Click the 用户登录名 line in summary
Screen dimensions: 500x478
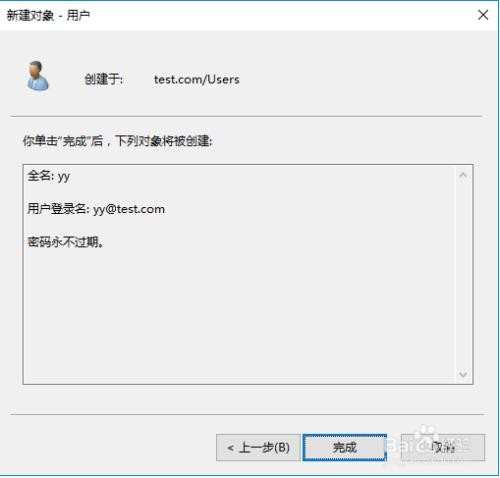[x=96, y=209]
